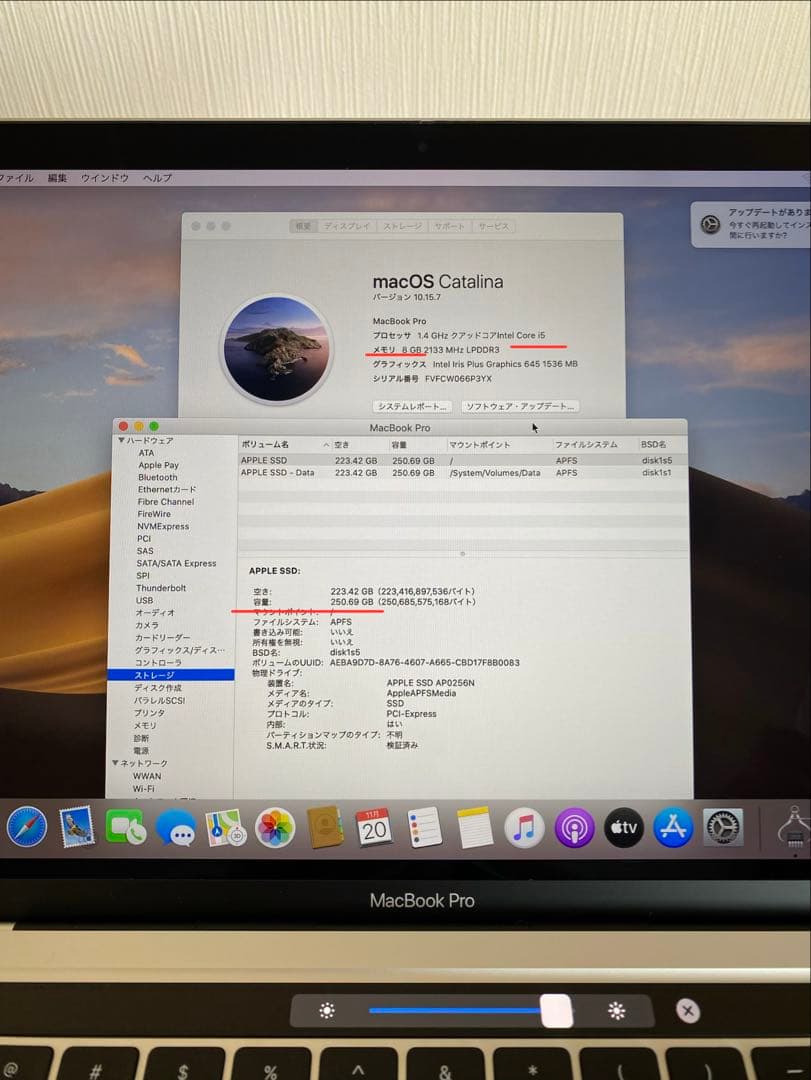Launch the Mail app
The width and height of the screenshot is (811, 1080).
click(77, 828)
